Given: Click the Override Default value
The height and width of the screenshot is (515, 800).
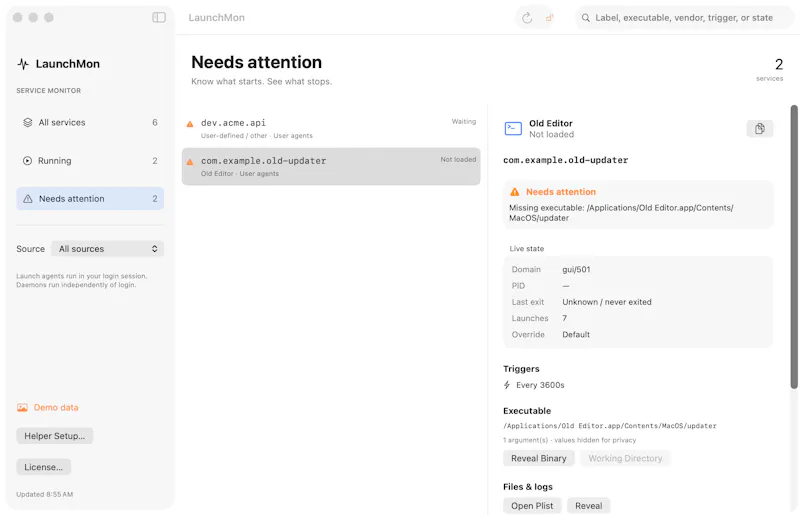Looking at the screenshot, I should (x=576, y=334).
